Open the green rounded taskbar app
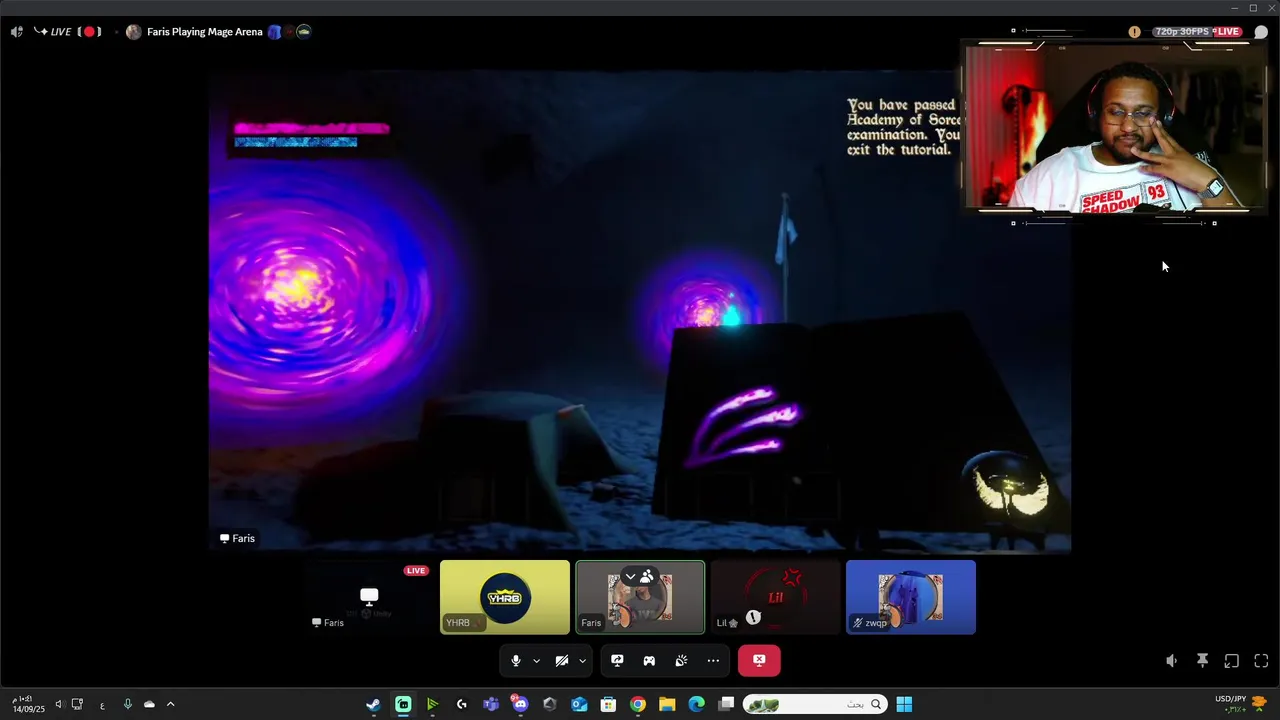Screen dimensions: 1280x720 [x=403, y=704]
